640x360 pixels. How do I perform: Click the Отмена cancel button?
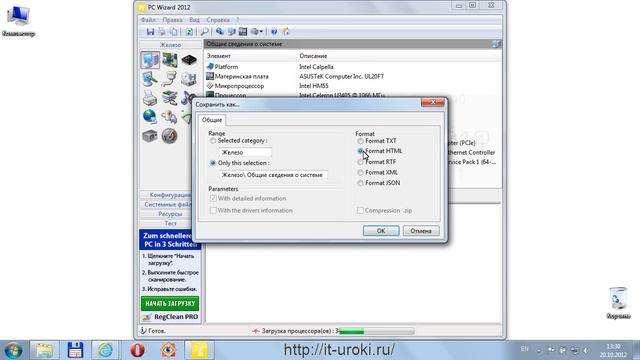point(421,231)
